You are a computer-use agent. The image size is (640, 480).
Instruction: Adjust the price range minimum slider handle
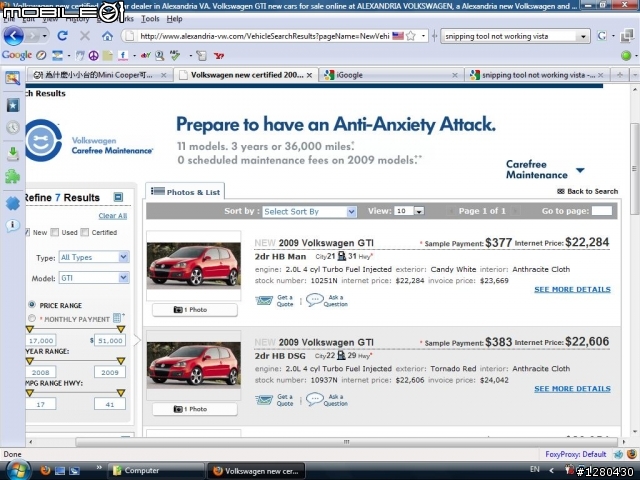point(30,329)
